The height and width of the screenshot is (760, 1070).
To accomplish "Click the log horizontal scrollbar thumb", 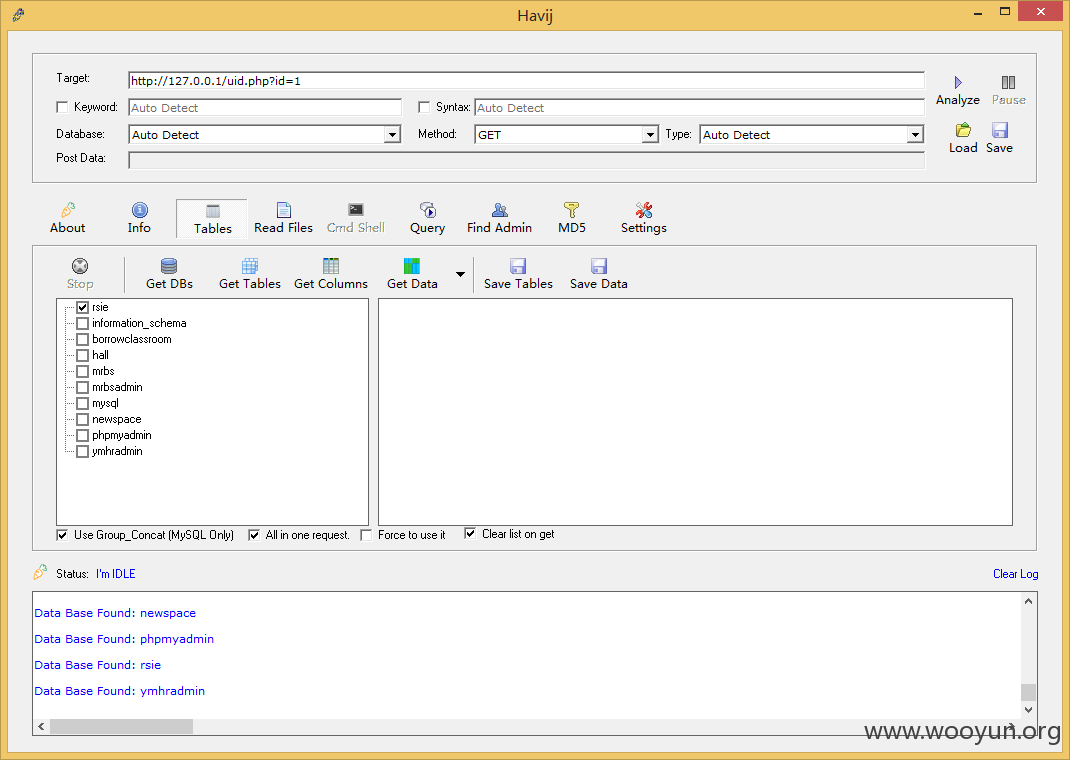I will pyautogui.click(x=121, y=727).
